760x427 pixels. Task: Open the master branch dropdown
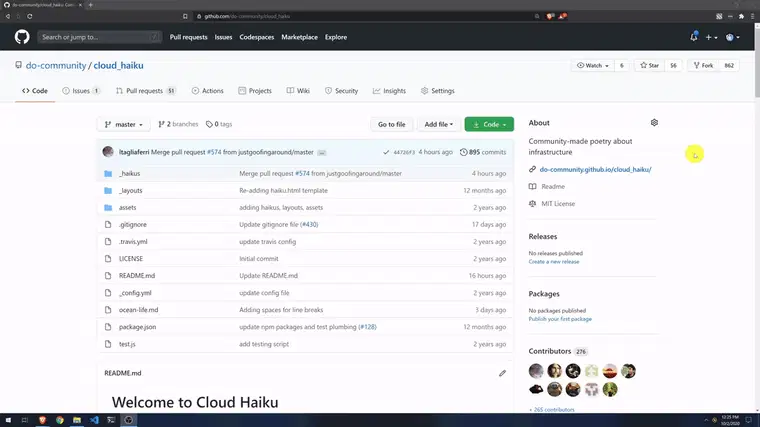[124, 125]
